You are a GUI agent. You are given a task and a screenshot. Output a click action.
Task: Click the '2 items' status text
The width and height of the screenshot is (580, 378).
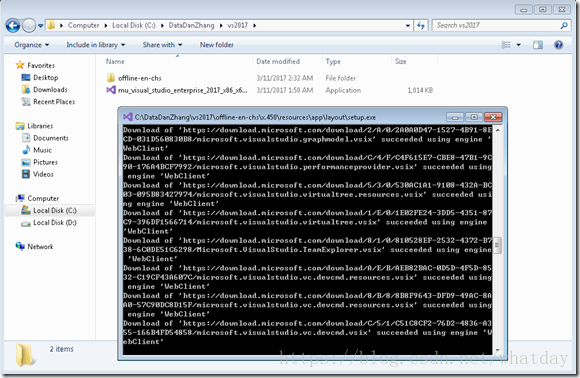click(x=61, y=349)
